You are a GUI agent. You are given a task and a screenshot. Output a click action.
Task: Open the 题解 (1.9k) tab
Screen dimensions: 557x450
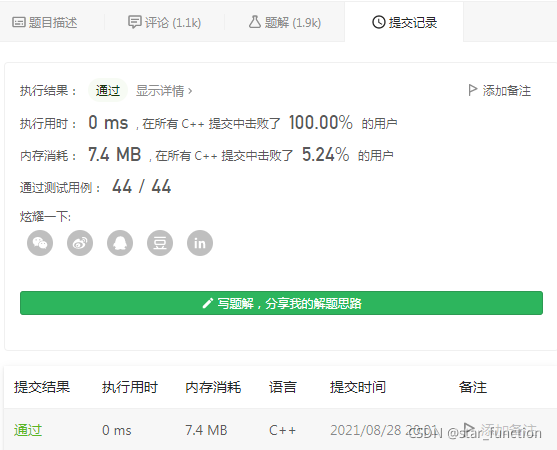pos(285,22)
